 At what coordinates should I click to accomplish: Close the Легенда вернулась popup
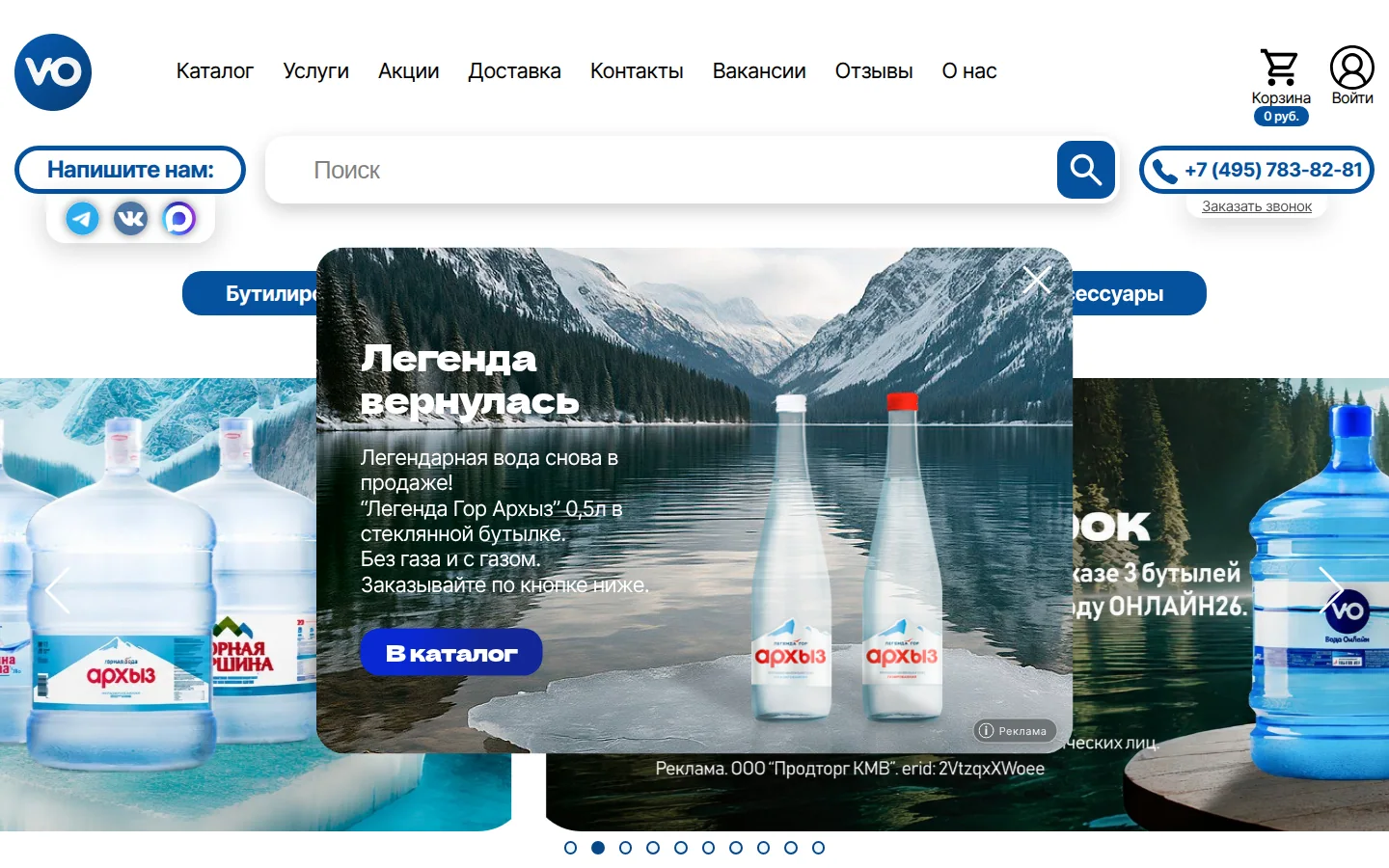pyautogui.click(x=1037, y=280)
